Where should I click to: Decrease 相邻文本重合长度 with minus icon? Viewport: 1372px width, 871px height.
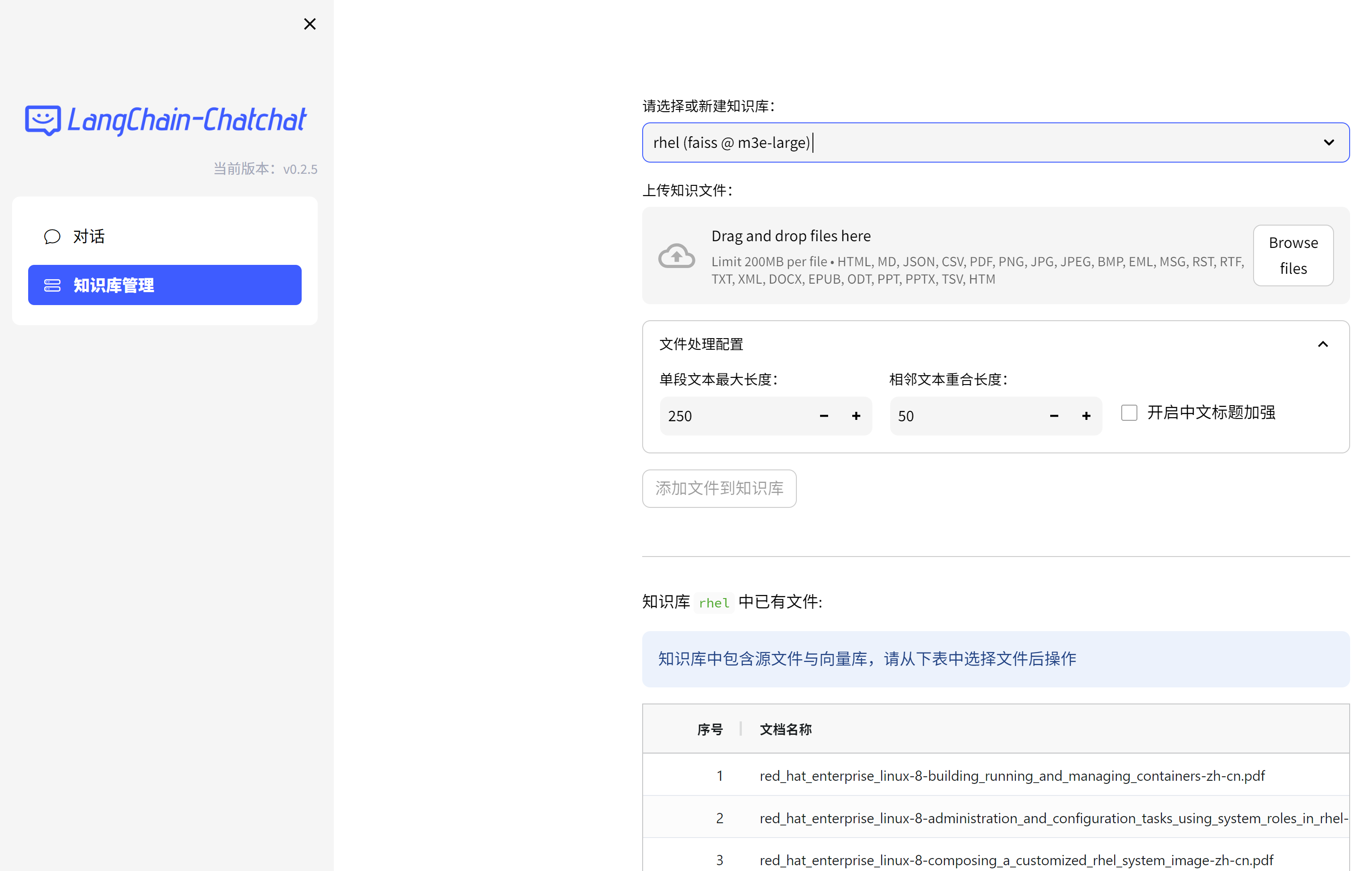pyautogui.click(x=1053, y=416)
